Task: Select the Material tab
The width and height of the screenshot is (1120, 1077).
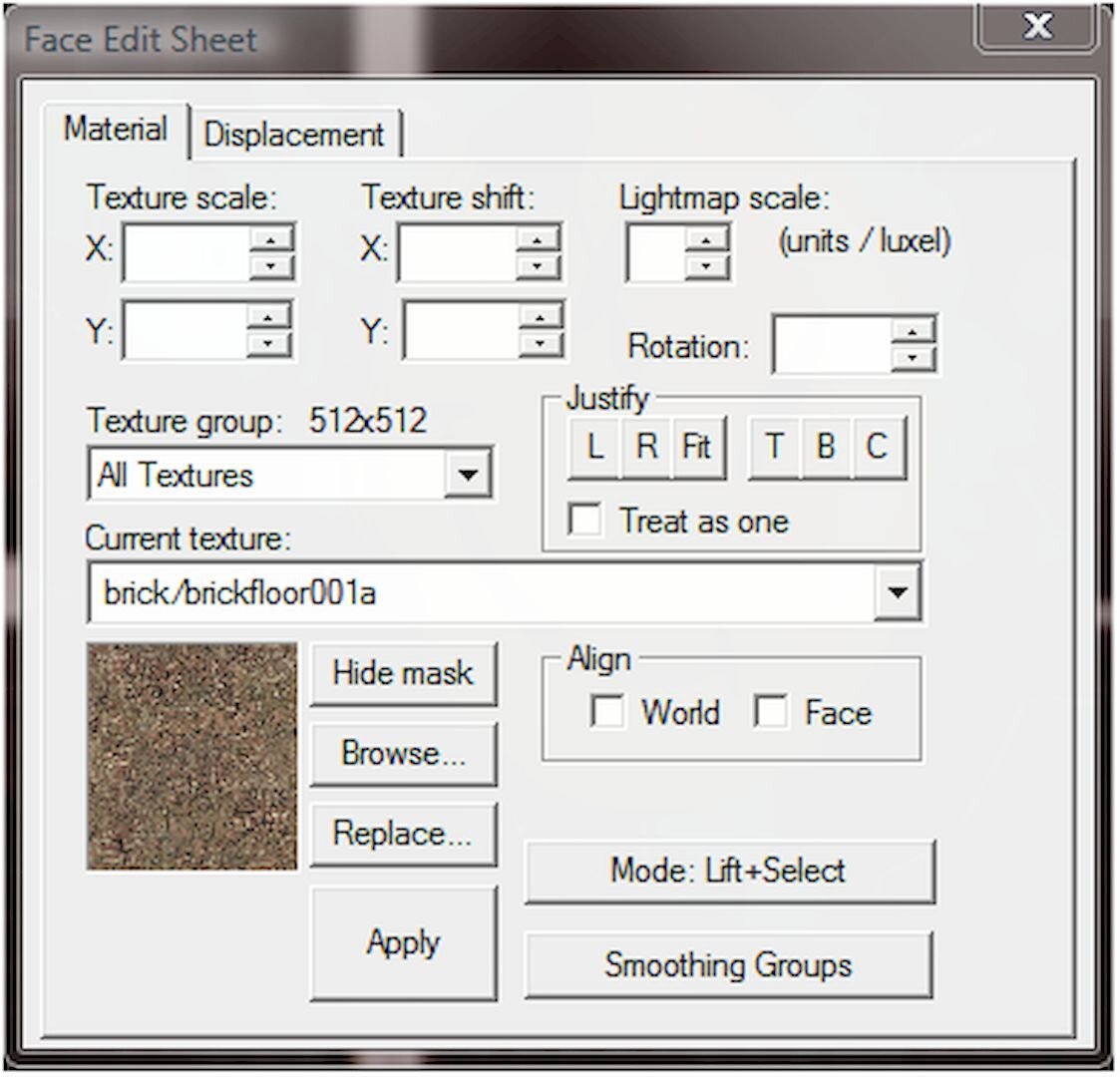Action: [115, 130]
